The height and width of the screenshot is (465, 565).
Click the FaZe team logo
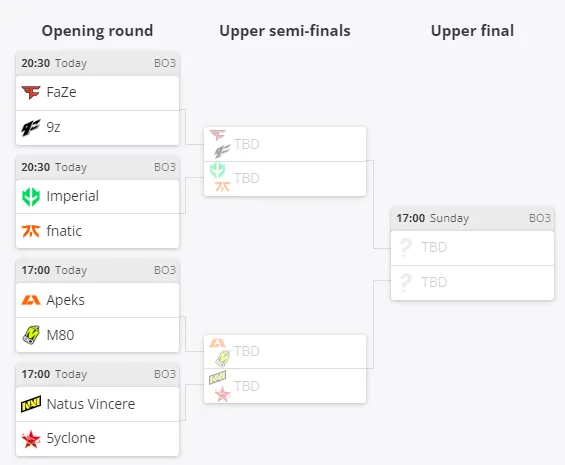(31, 92)
